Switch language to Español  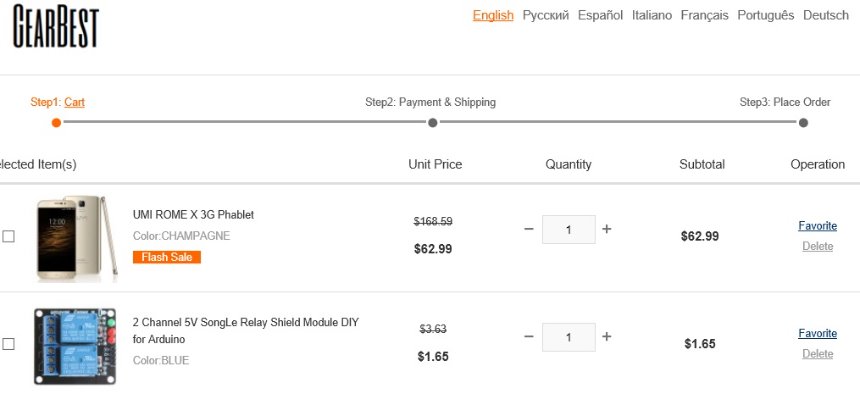601,15
